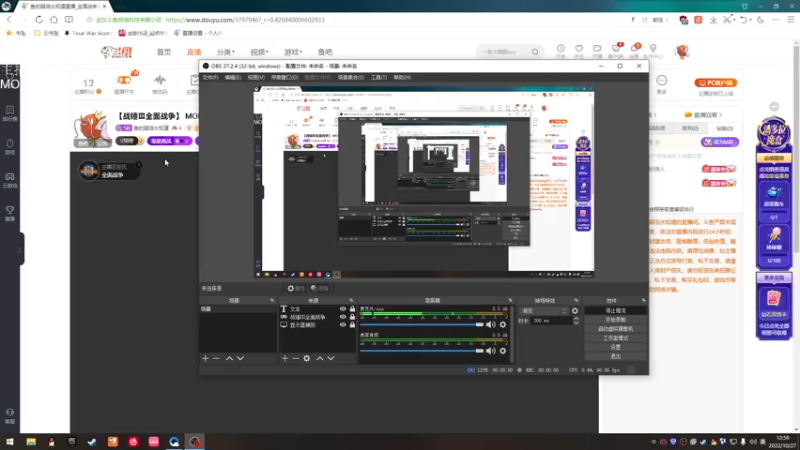The height and width of the screenshot is (450, 800).
Task: Mute the microphone audio speaker icon
Action: tap(491, 324)
